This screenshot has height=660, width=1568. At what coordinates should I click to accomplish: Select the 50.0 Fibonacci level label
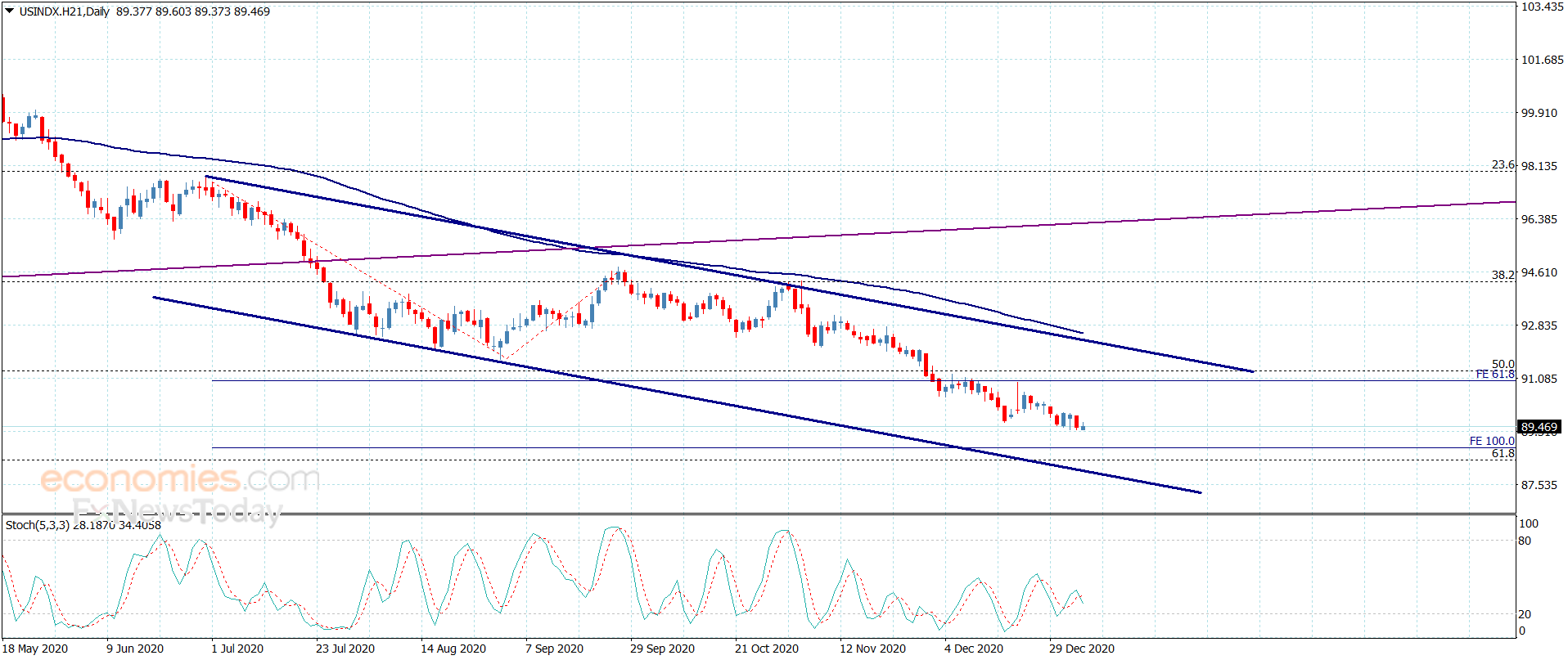[x=1503, y=364]
